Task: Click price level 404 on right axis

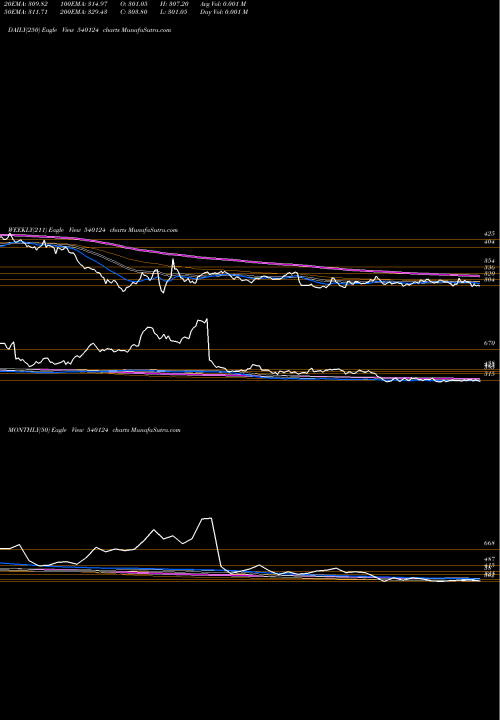Action: tap(489, 242)
